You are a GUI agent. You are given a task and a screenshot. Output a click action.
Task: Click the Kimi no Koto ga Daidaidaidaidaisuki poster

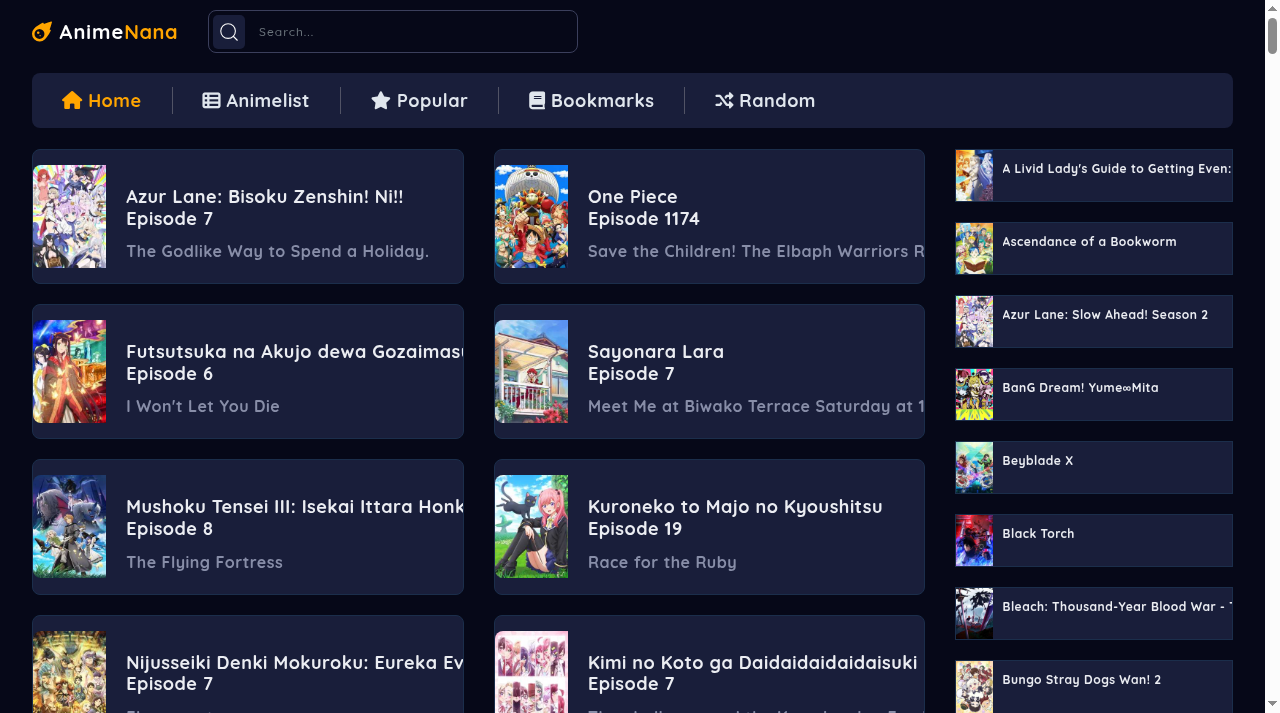532,672
